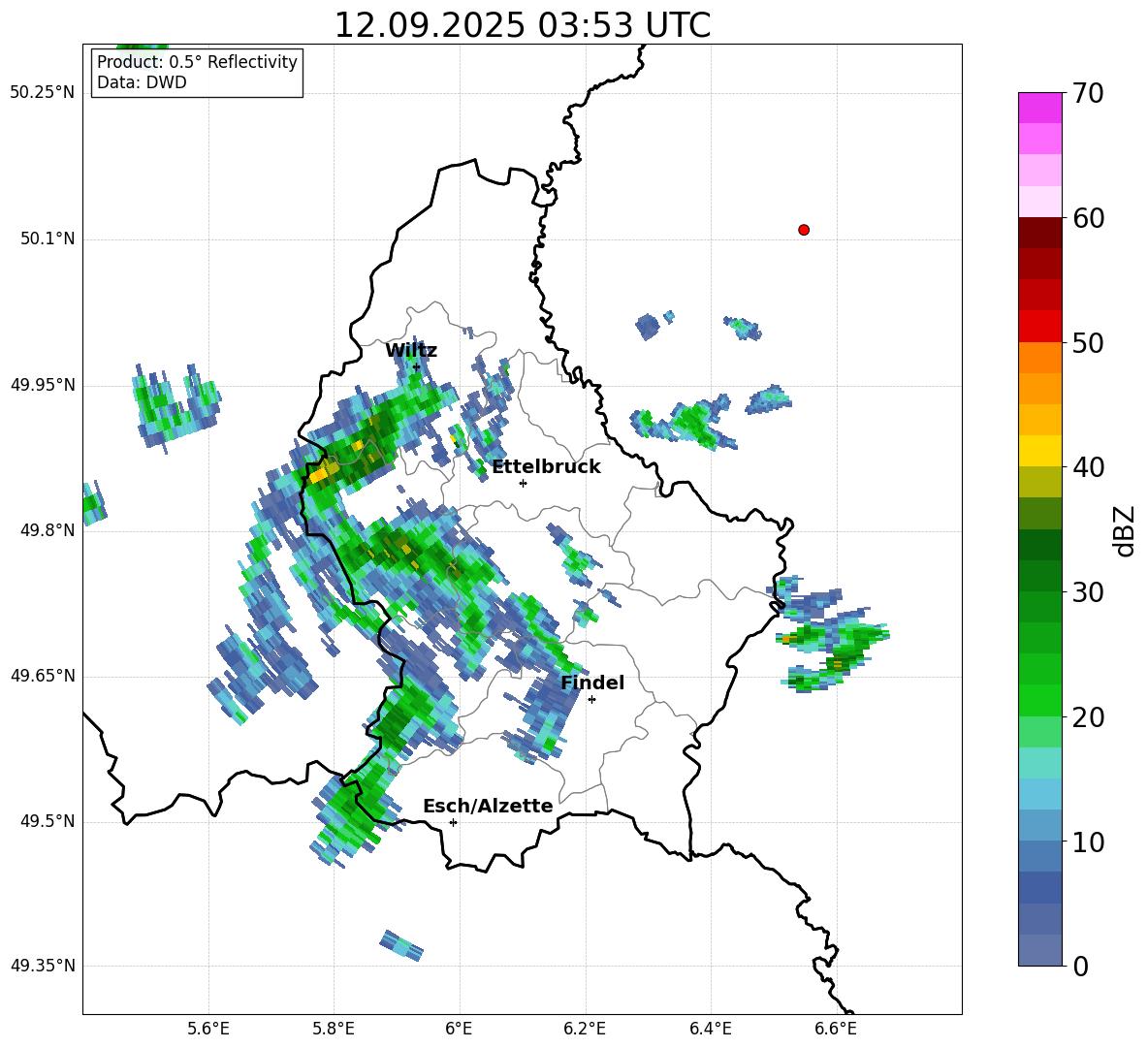The image size is (1148, 1048).
Task: Click the cross marker below Wiltz
Action: point(416,367)
